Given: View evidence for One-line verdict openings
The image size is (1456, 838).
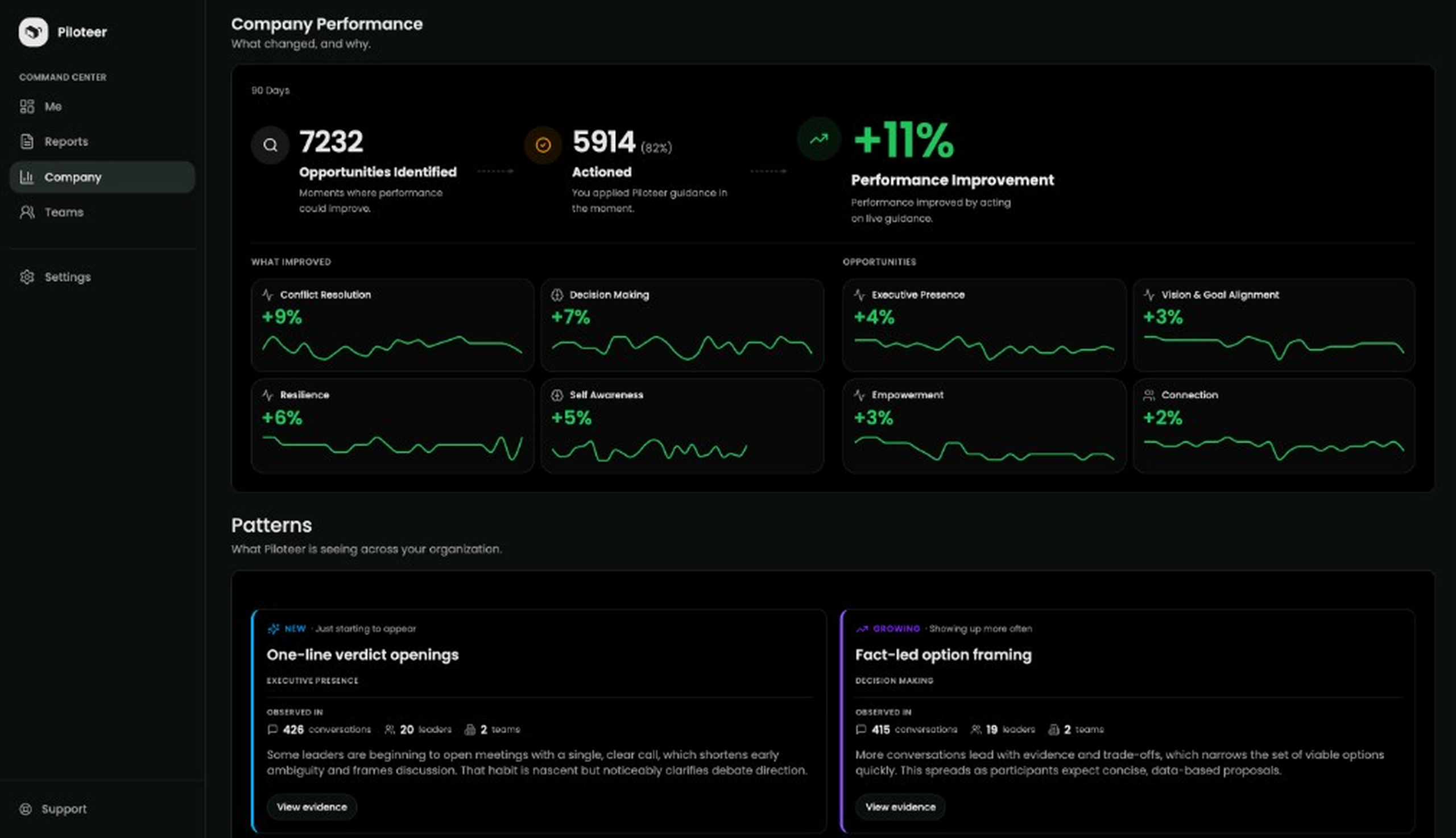Looking at the screenshot, I should [x=312, y=807].
